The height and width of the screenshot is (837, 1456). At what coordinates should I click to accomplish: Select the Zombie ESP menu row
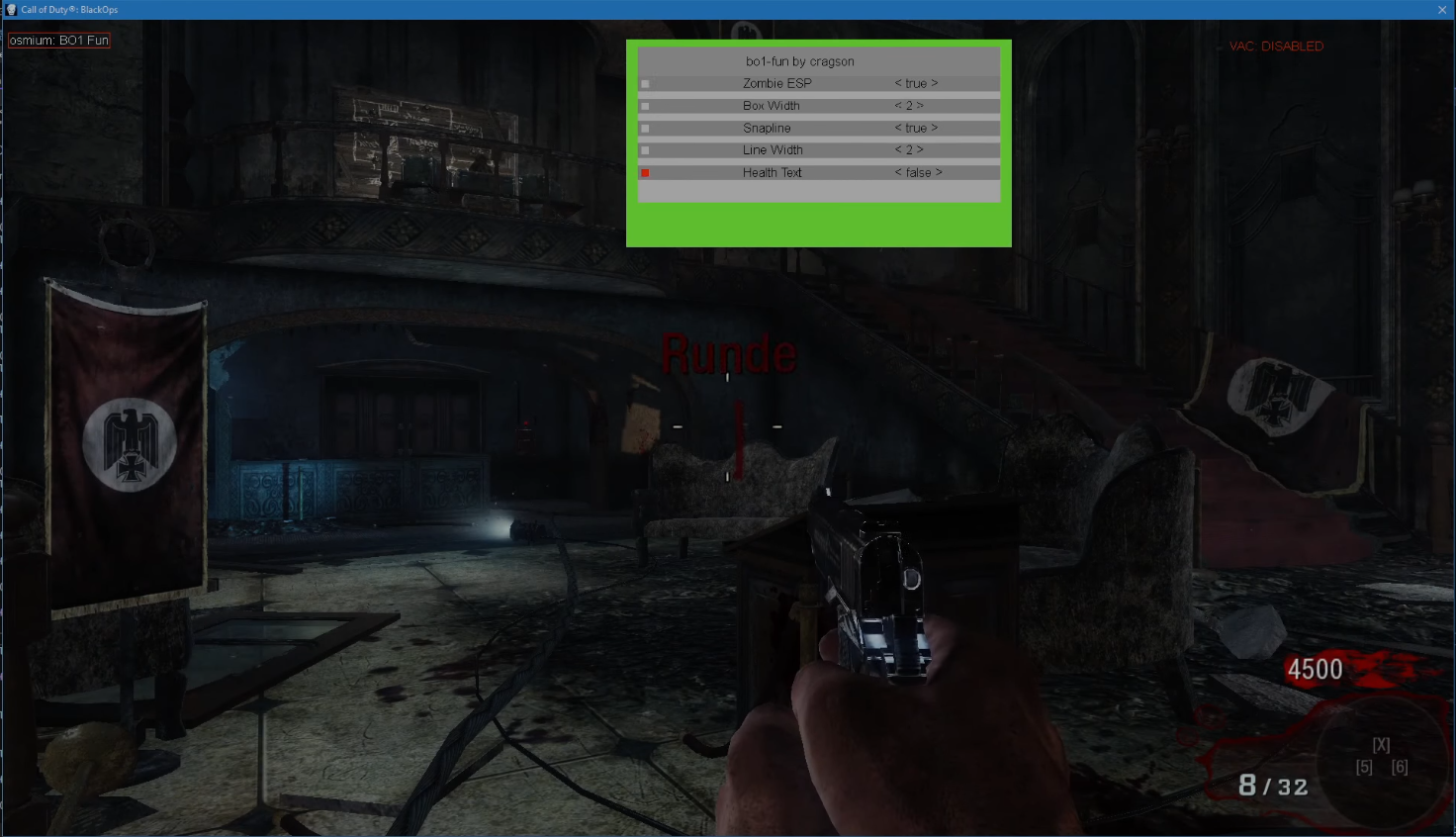[x=775, y=83]
